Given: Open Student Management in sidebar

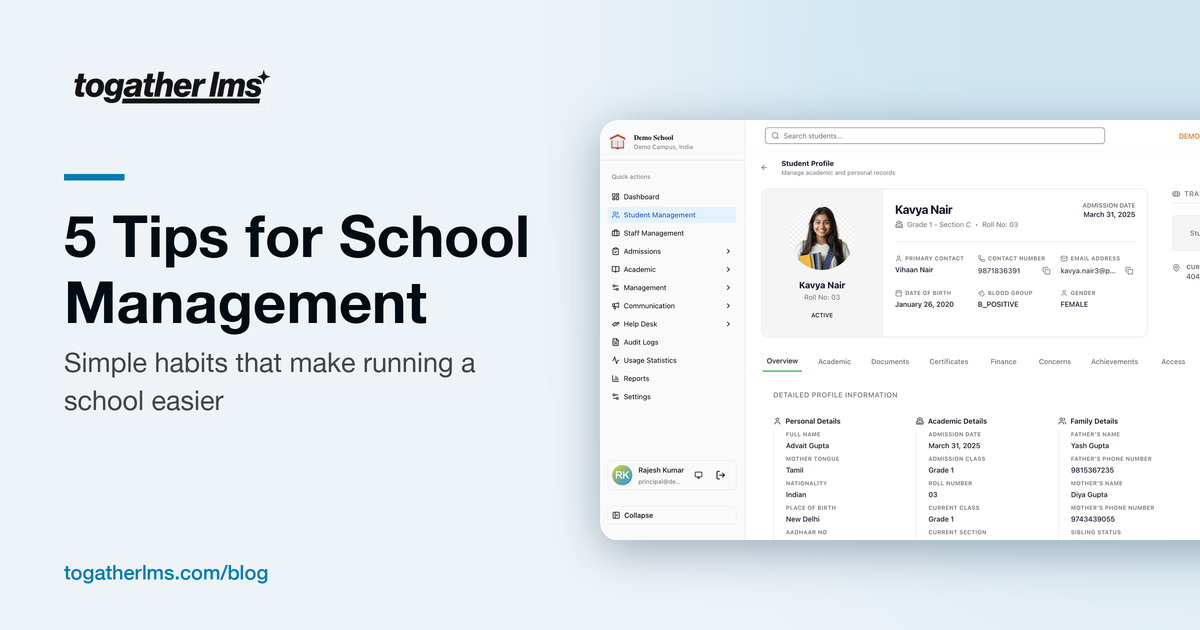Looking at the screenshot, I should [672, 215].
